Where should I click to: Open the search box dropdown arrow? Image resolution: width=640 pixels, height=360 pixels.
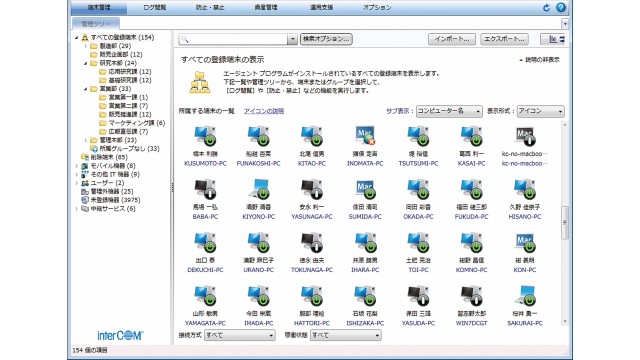click(x=292, y=39)
